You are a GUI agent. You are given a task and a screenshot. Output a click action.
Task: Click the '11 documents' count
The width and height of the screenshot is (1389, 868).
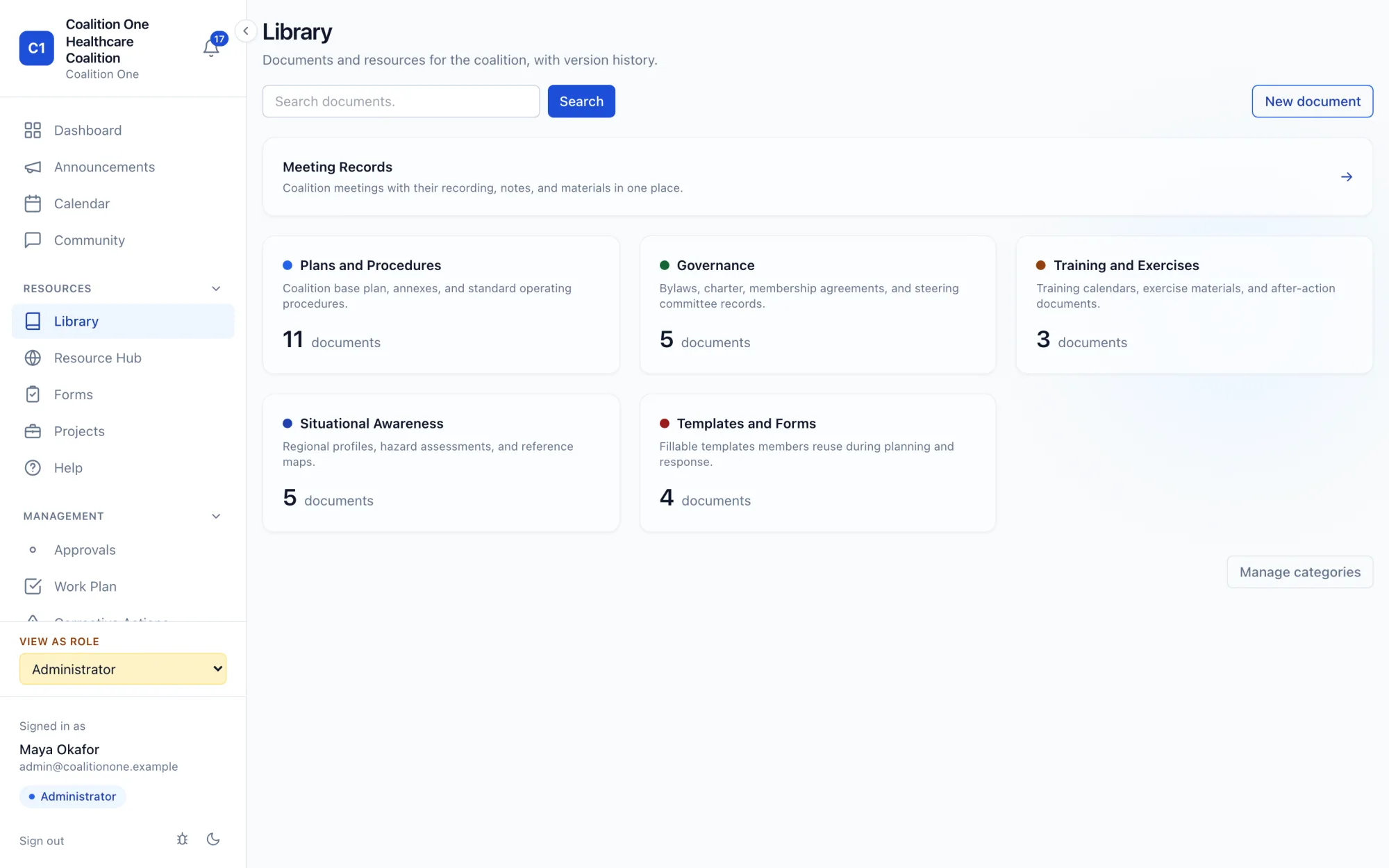click(x=331, y=340)
